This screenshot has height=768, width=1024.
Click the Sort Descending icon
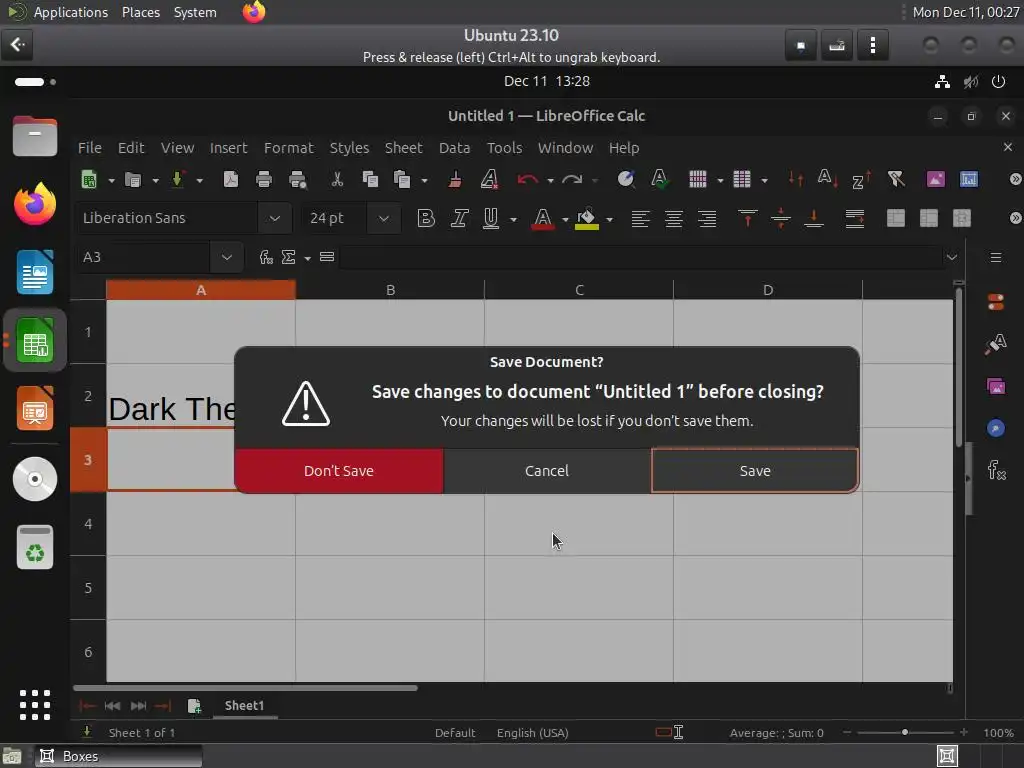click(x=861, y=180)
